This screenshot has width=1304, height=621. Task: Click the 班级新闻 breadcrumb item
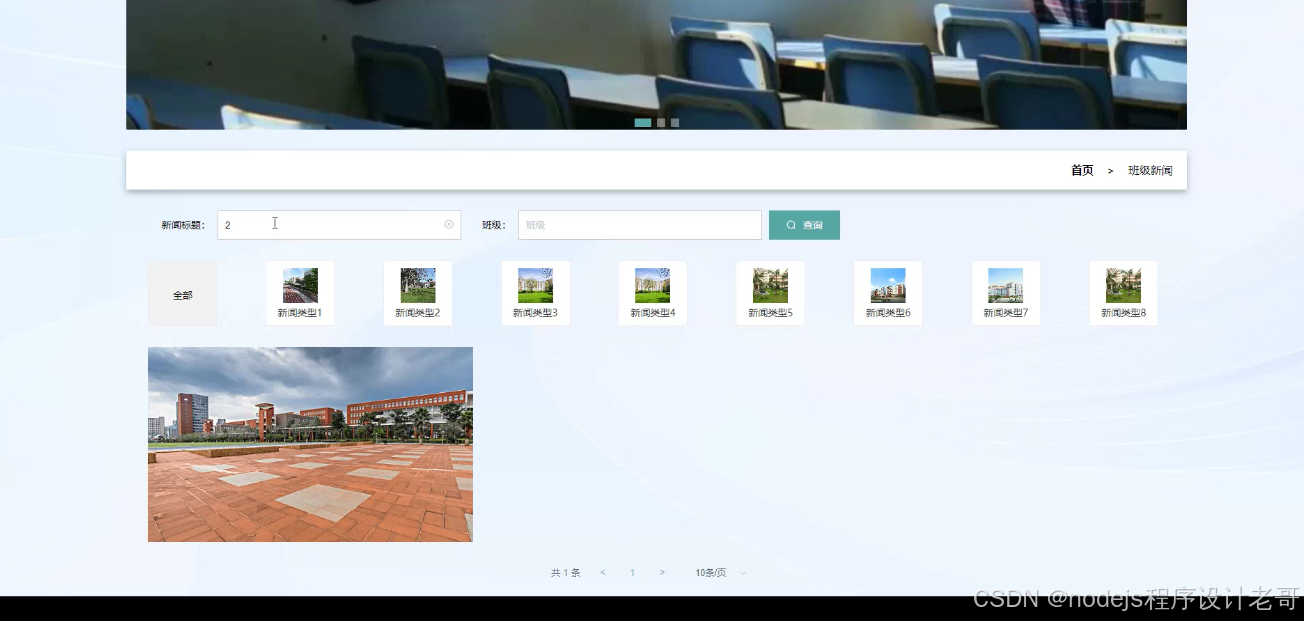click(1150, 171)
